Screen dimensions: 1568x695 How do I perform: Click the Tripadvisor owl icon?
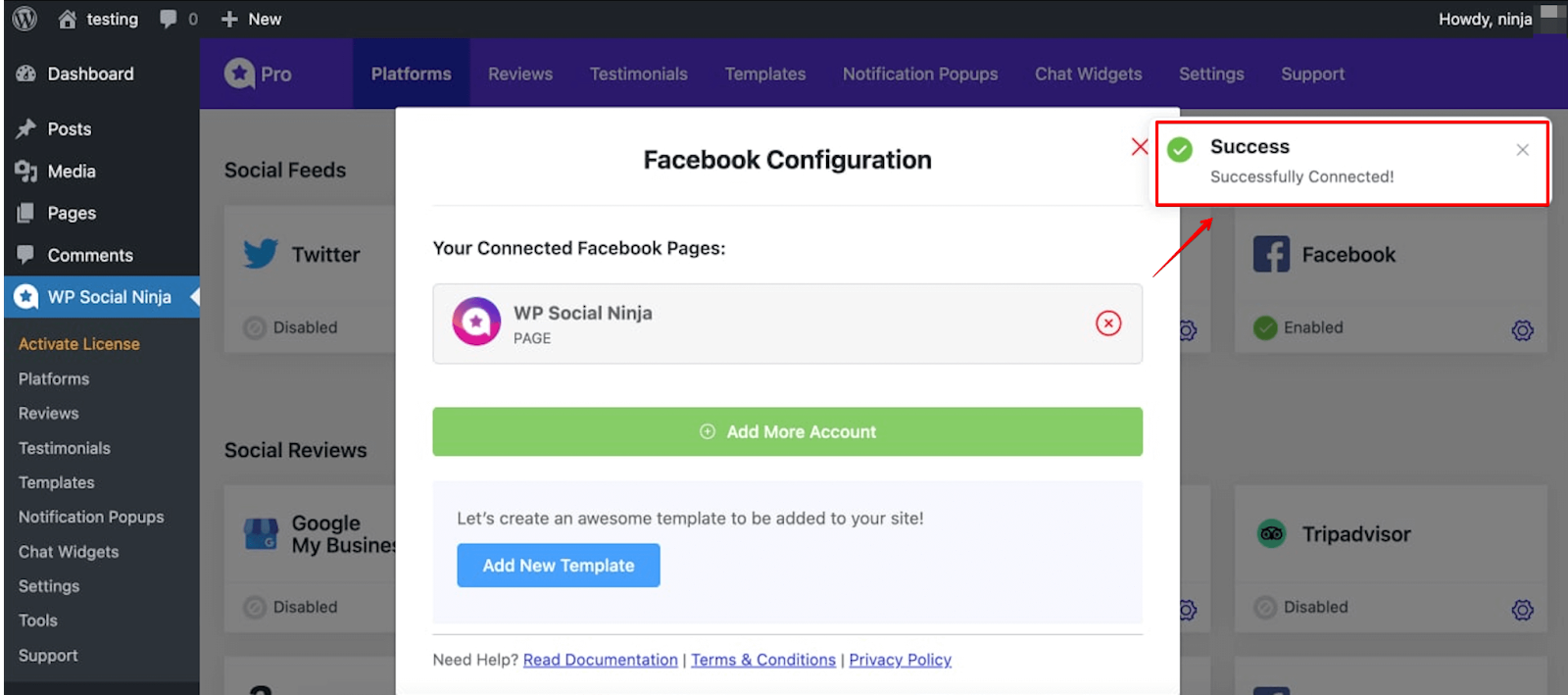click(x=1271, y=534)
